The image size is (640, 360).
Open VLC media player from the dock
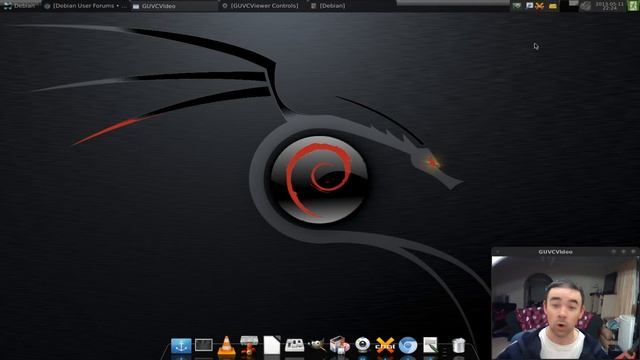[226, 346]
